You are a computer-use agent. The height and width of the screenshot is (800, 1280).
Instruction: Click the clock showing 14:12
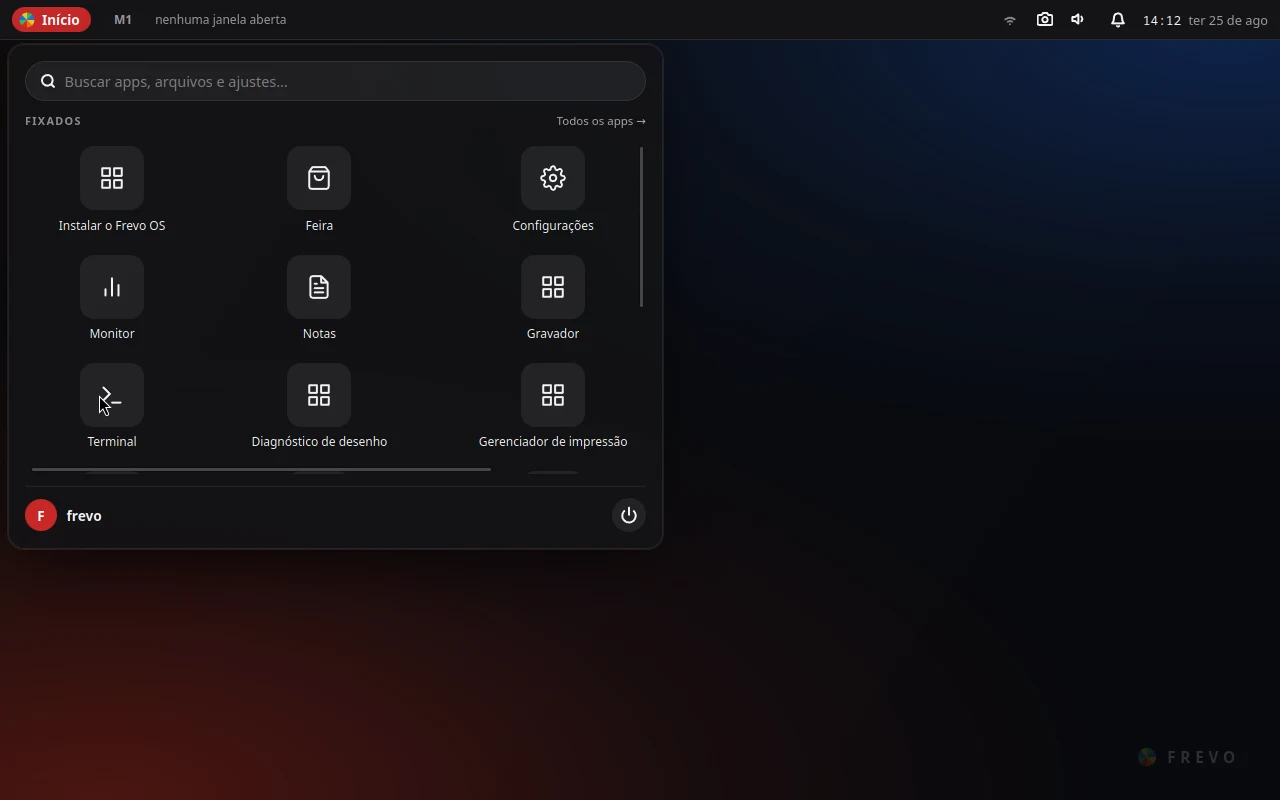(x=1162, y=20)
